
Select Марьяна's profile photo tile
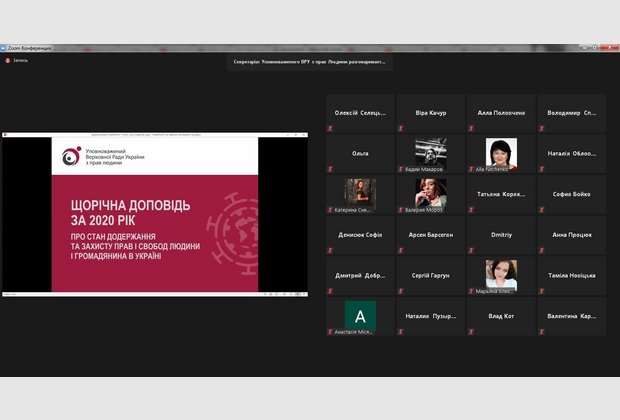(501, 274)
